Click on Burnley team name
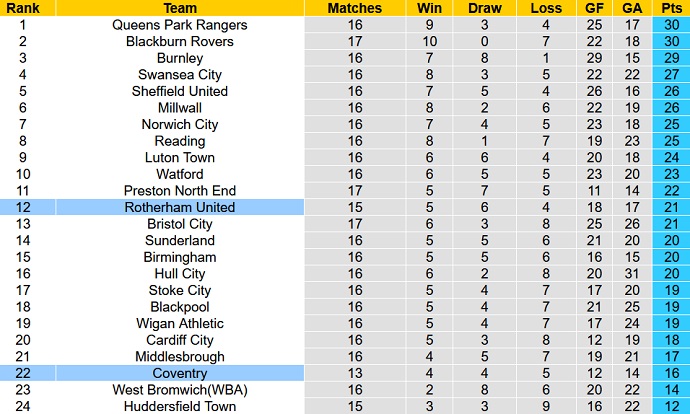Image resolution: width=690 pixels, height=414 pixels. (x=179, y=58)
